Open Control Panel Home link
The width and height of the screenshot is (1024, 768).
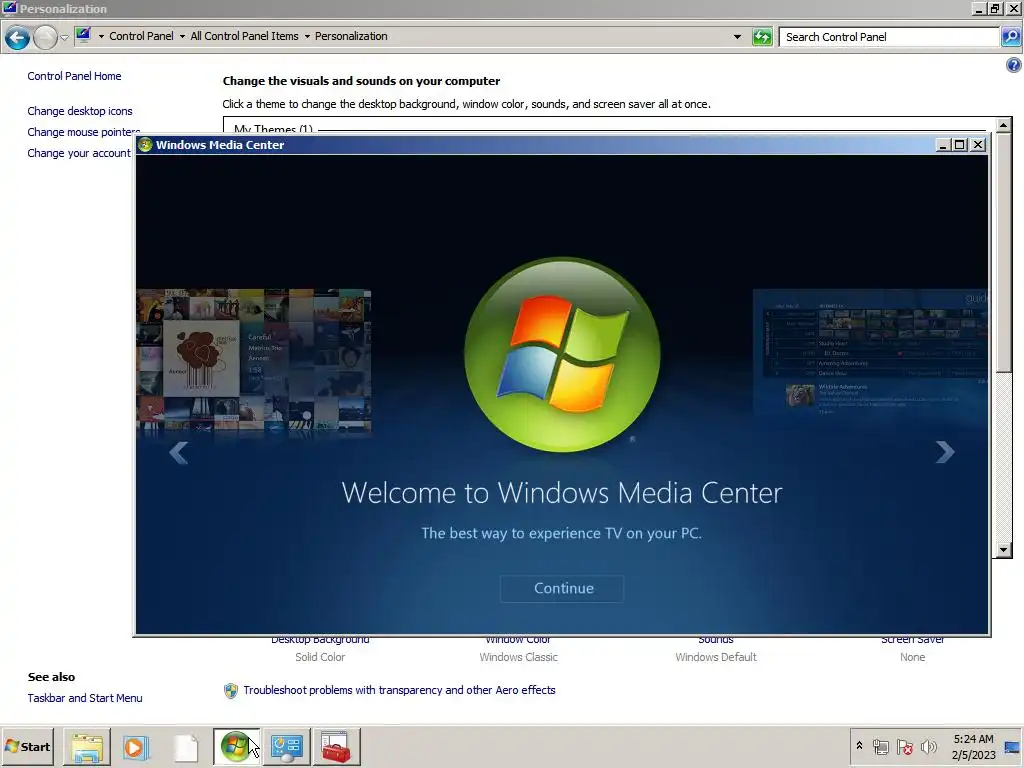pos(74,76)
